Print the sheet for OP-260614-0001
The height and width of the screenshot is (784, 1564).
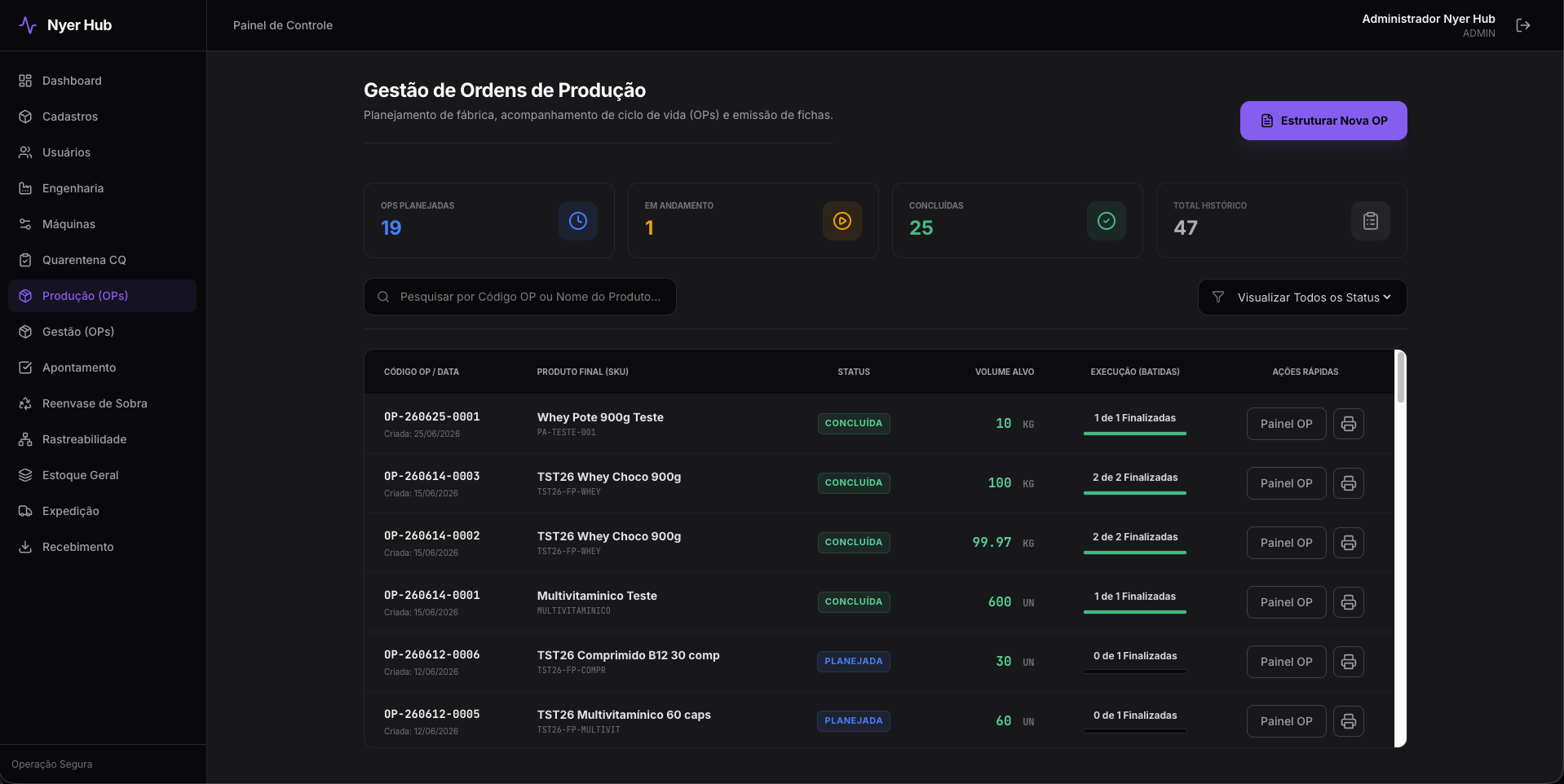coord(1349,602)
